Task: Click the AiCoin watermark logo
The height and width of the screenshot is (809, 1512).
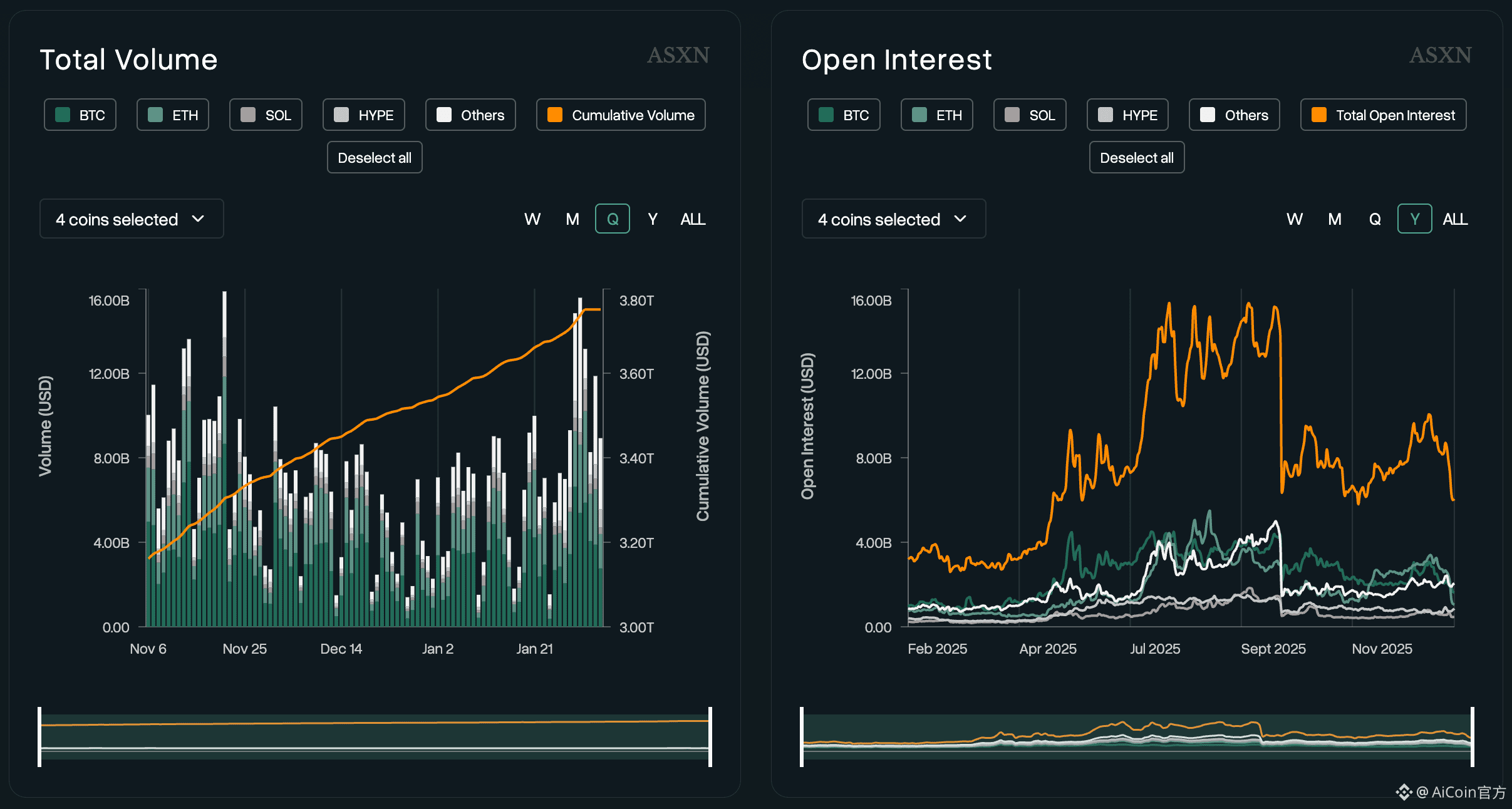Action: pos(1403,792)
